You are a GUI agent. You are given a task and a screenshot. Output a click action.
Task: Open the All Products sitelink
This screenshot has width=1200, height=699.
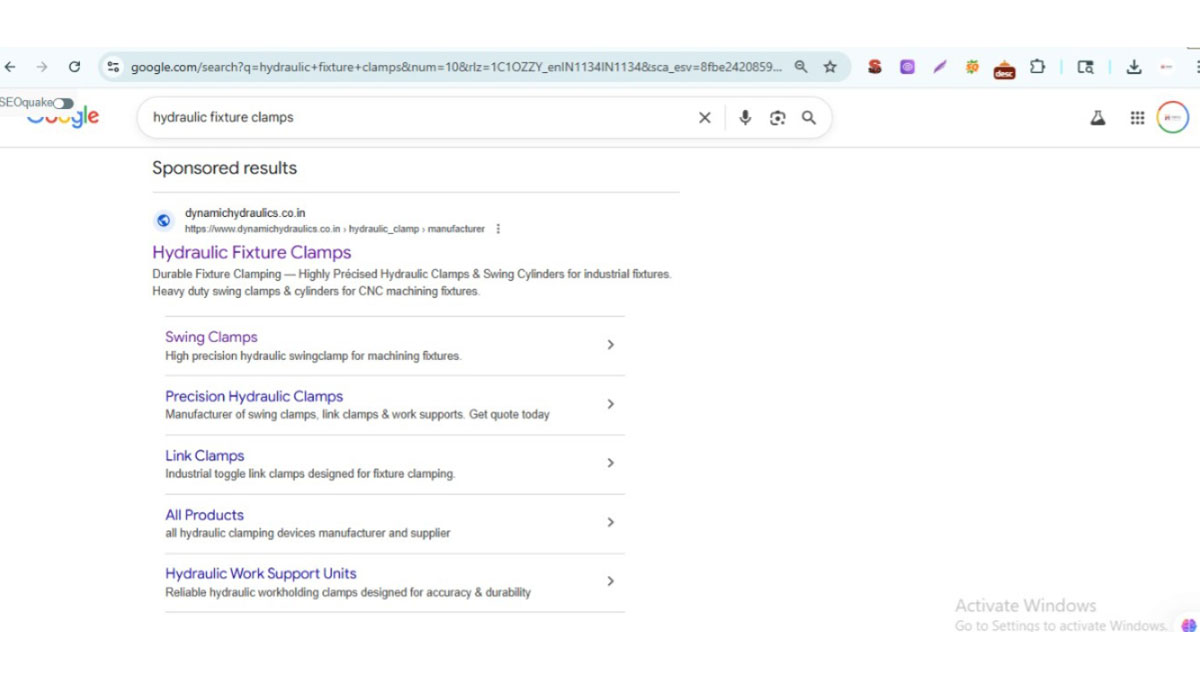[204, 514]
